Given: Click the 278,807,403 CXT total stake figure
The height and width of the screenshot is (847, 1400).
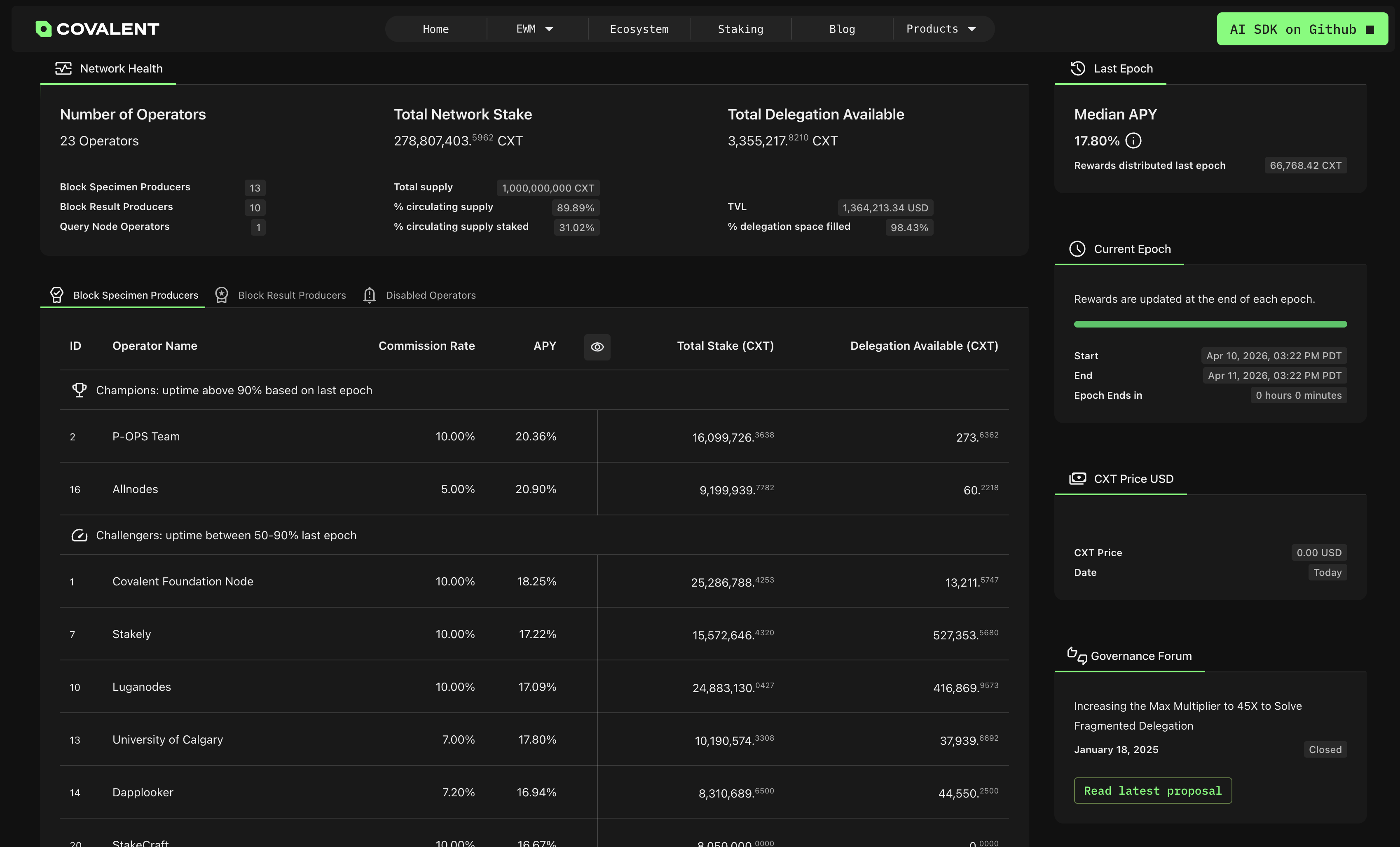Looking at the screenshot, I should click(458, 140).
